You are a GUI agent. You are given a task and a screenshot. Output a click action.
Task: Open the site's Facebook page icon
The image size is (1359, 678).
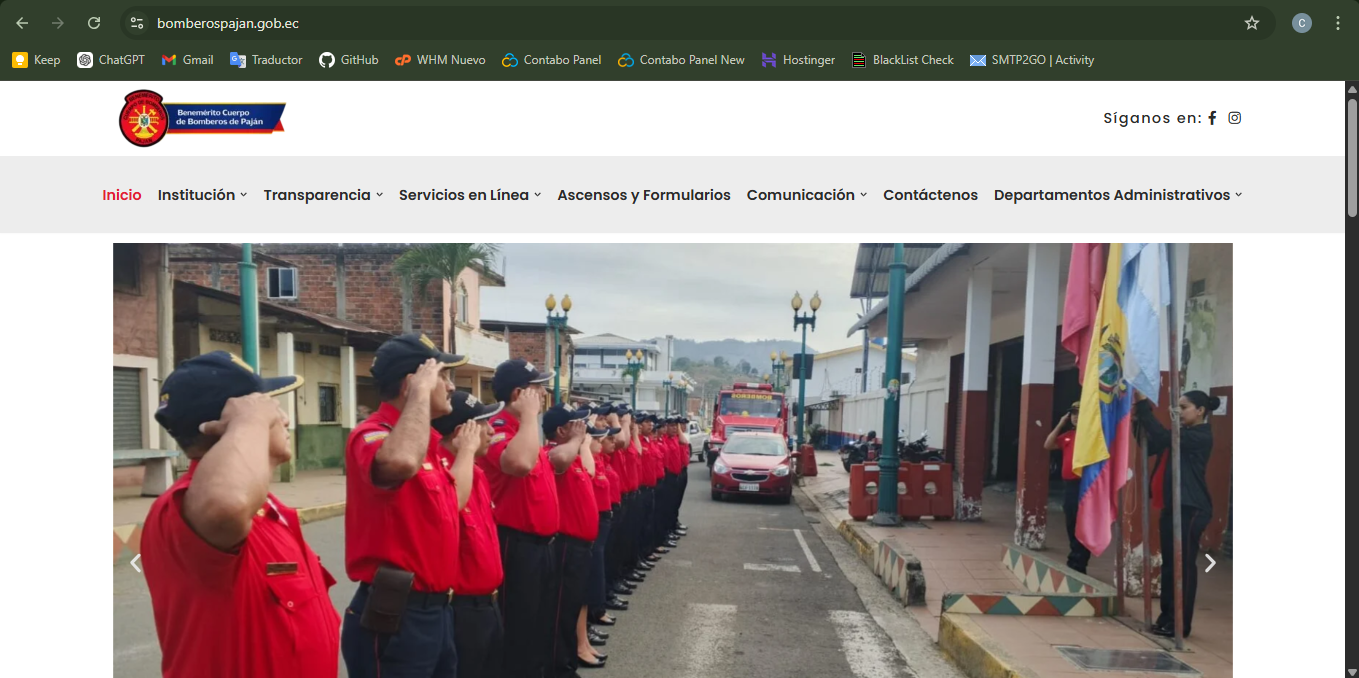click(x=1212, y=118)
